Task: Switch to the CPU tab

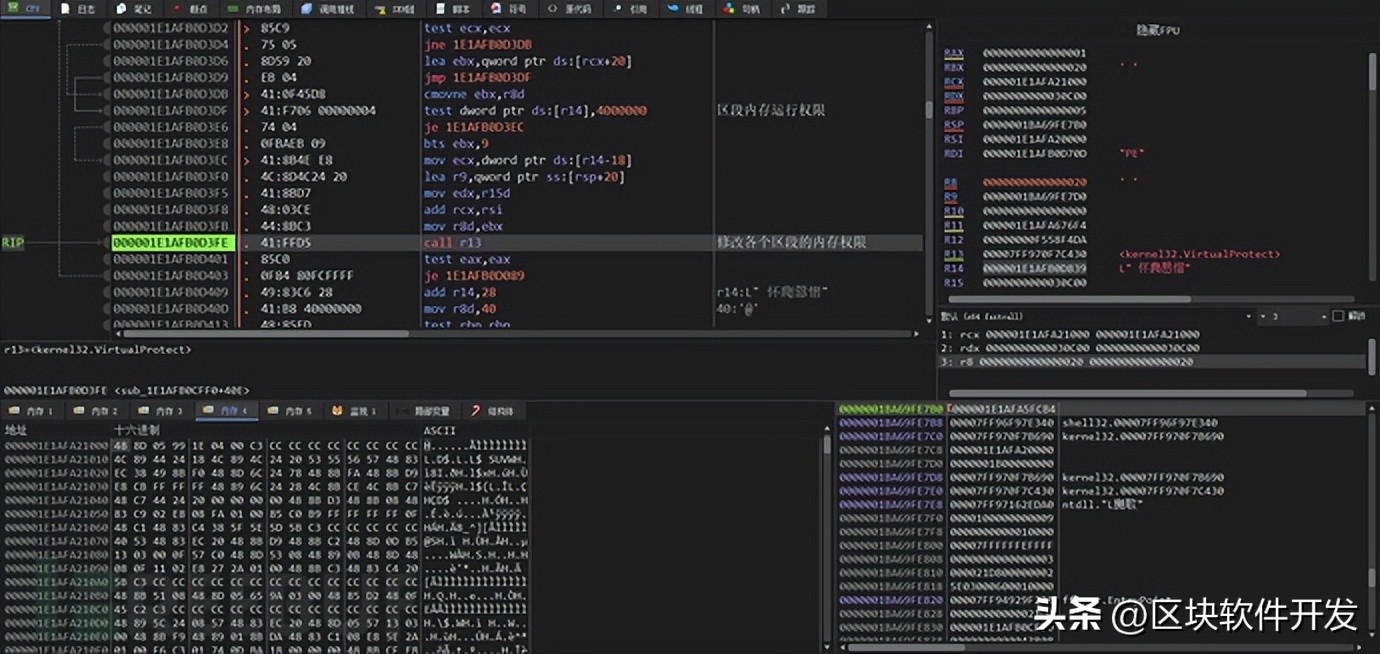Action: [x=26, y=8]
